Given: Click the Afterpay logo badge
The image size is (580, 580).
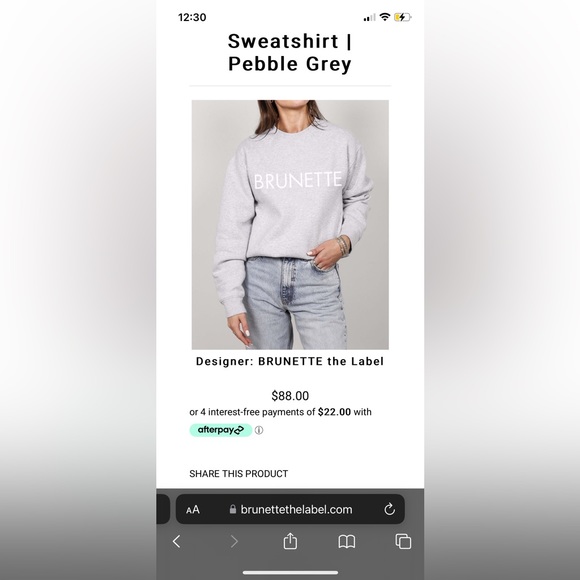Looking at the screenshot, I should point(221,430).
